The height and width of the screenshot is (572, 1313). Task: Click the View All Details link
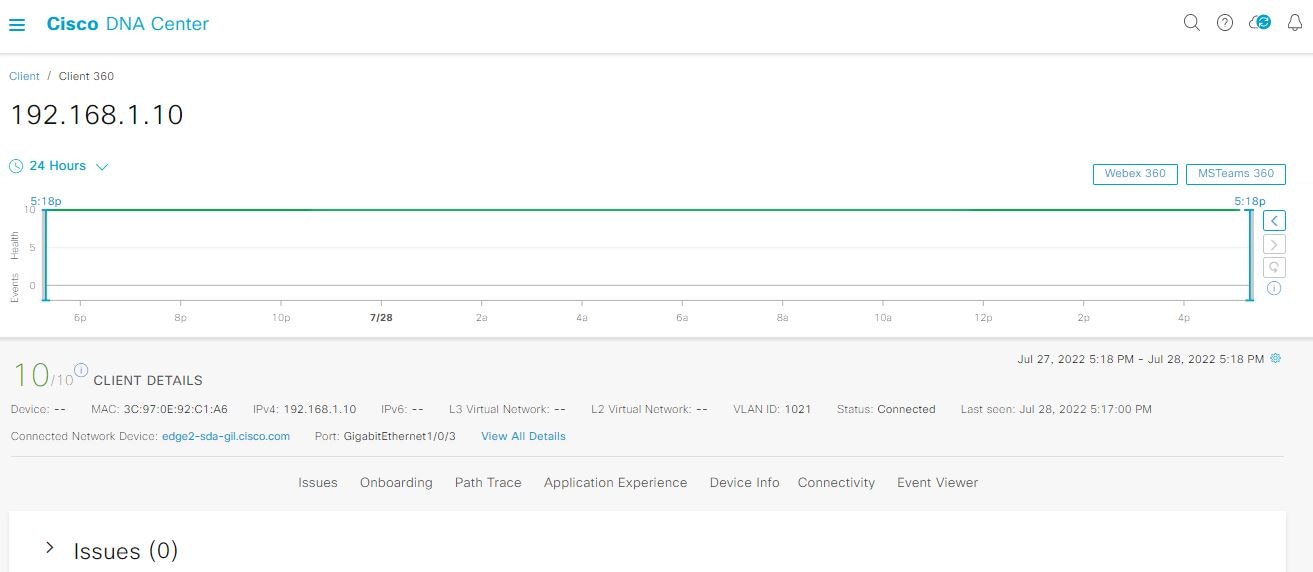[523, 436]
